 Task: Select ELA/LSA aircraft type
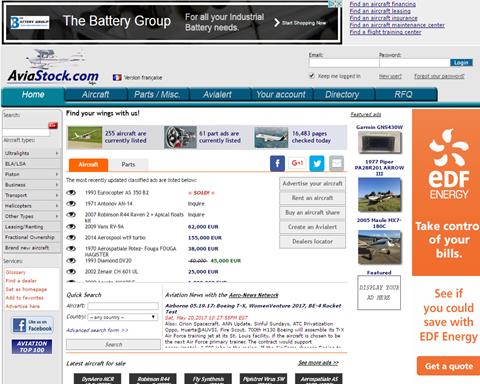(32, 164)
